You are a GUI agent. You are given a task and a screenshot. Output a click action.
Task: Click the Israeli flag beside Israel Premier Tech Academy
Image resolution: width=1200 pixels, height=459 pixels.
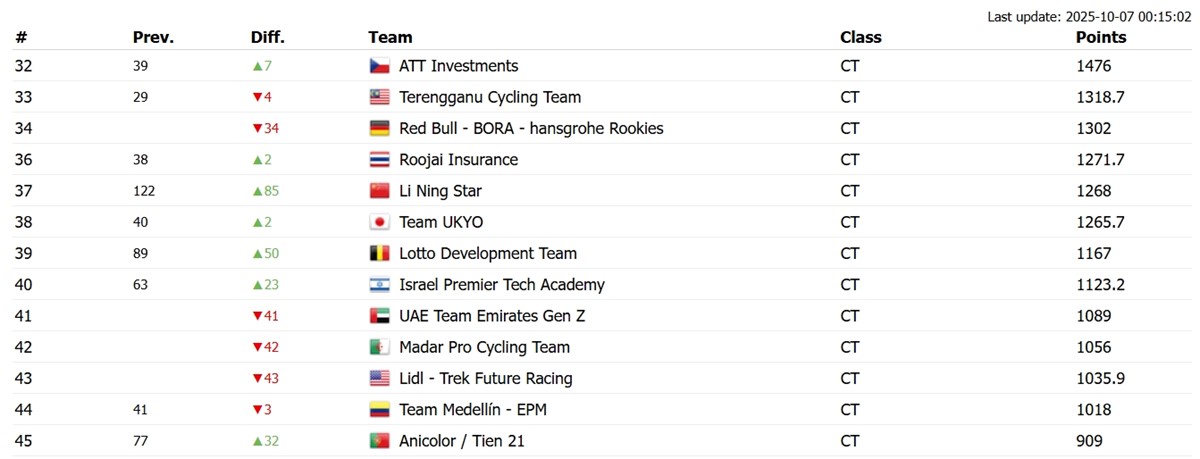[x=379, y=285]
